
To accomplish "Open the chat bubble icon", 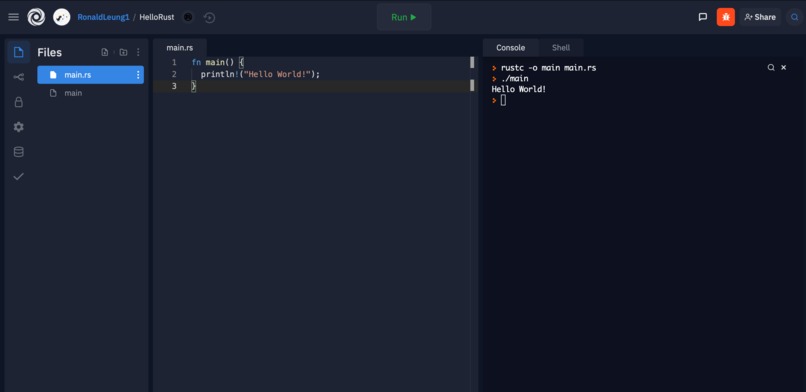I will 703,17.
